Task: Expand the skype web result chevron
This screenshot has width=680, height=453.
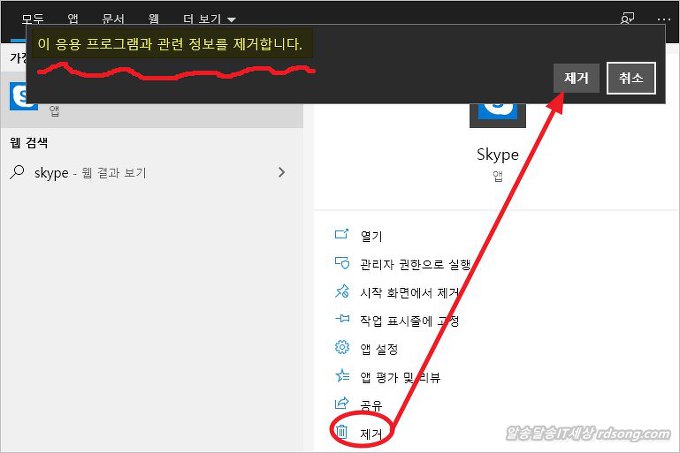Action: (x=281, y=172)
